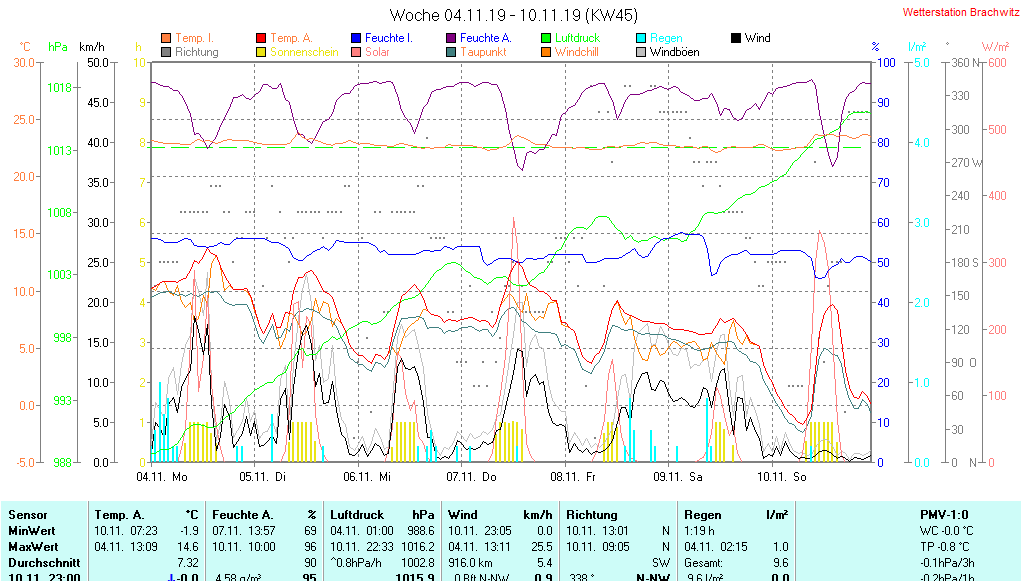
Task: Click the black Wind legend square
Action: (736, 38)
